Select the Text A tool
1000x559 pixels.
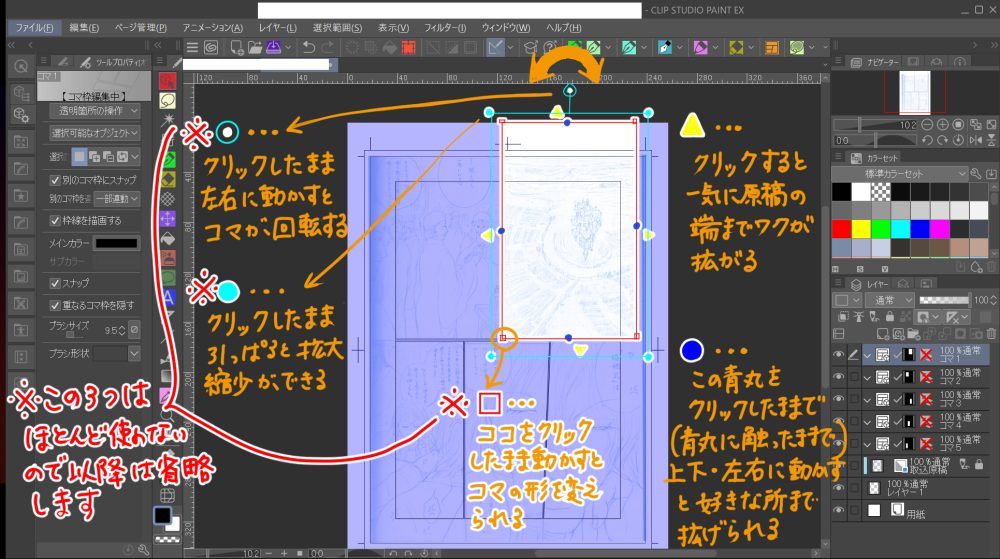[x=168, y=298]
